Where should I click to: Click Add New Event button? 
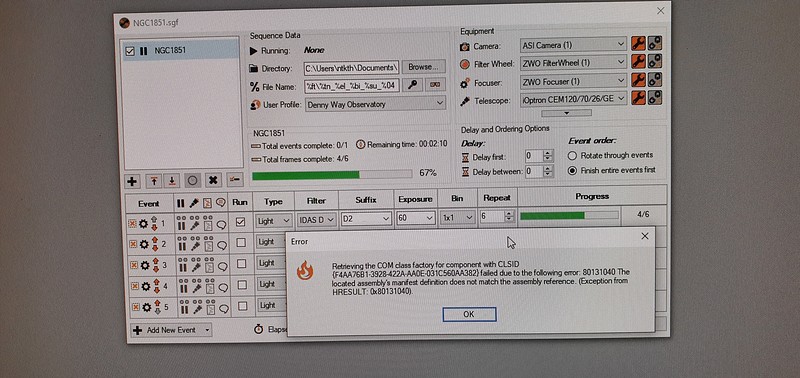click(171, 330)
